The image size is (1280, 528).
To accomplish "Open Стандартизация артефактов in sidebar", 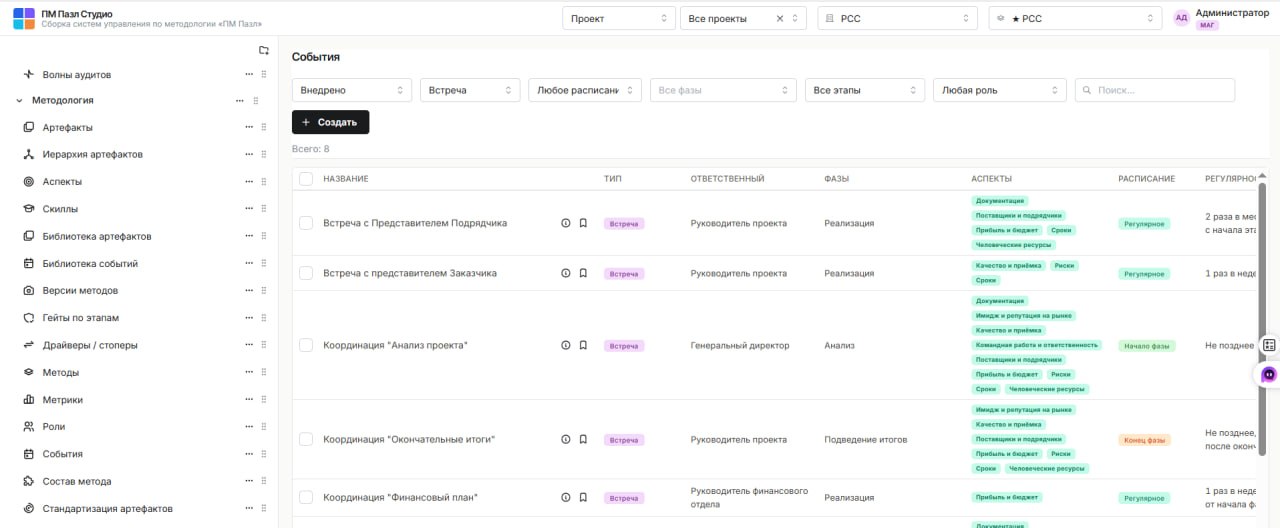I will pos(107,508).
